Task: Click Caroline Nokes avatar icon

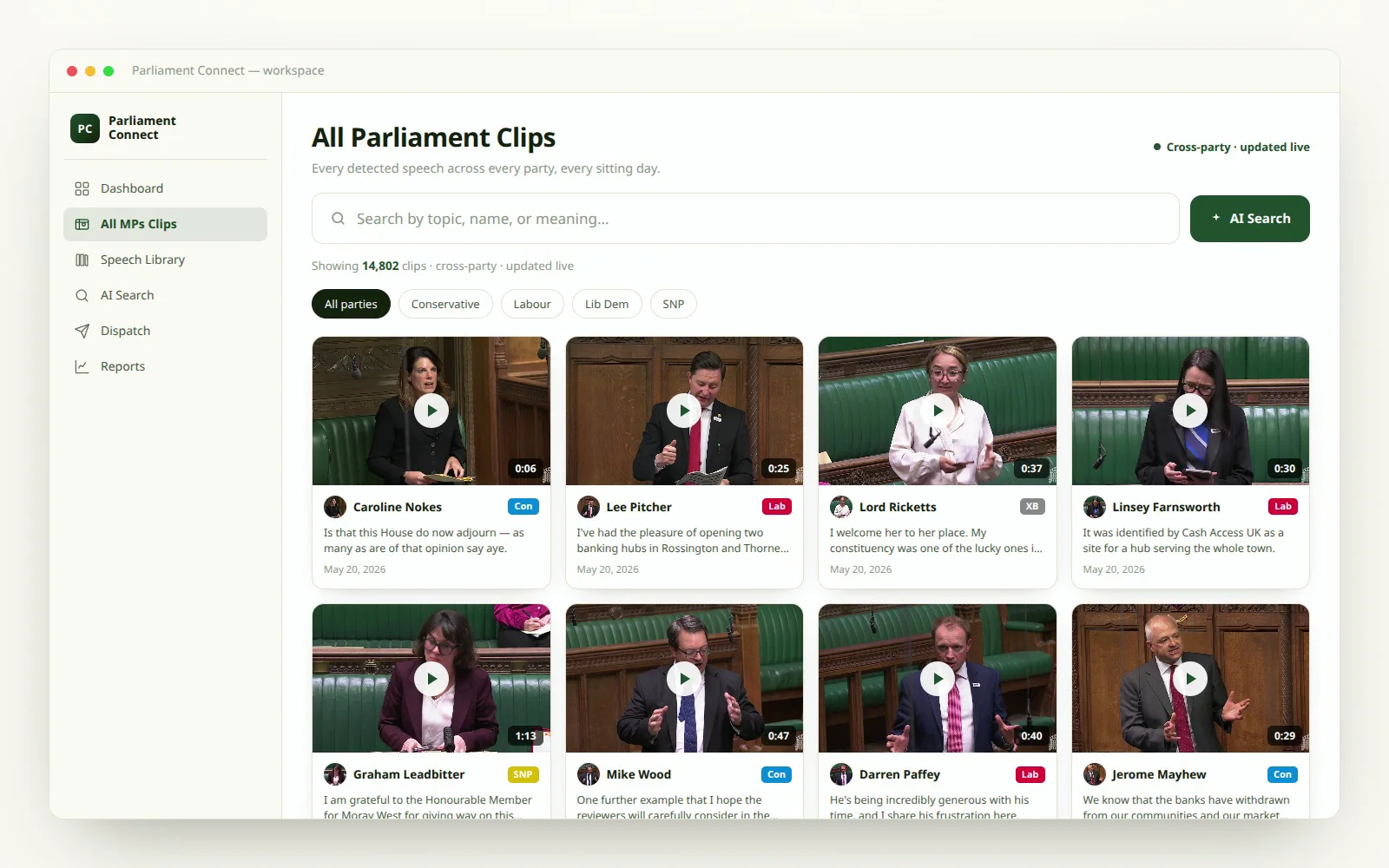Action: (x=335, y=507)
